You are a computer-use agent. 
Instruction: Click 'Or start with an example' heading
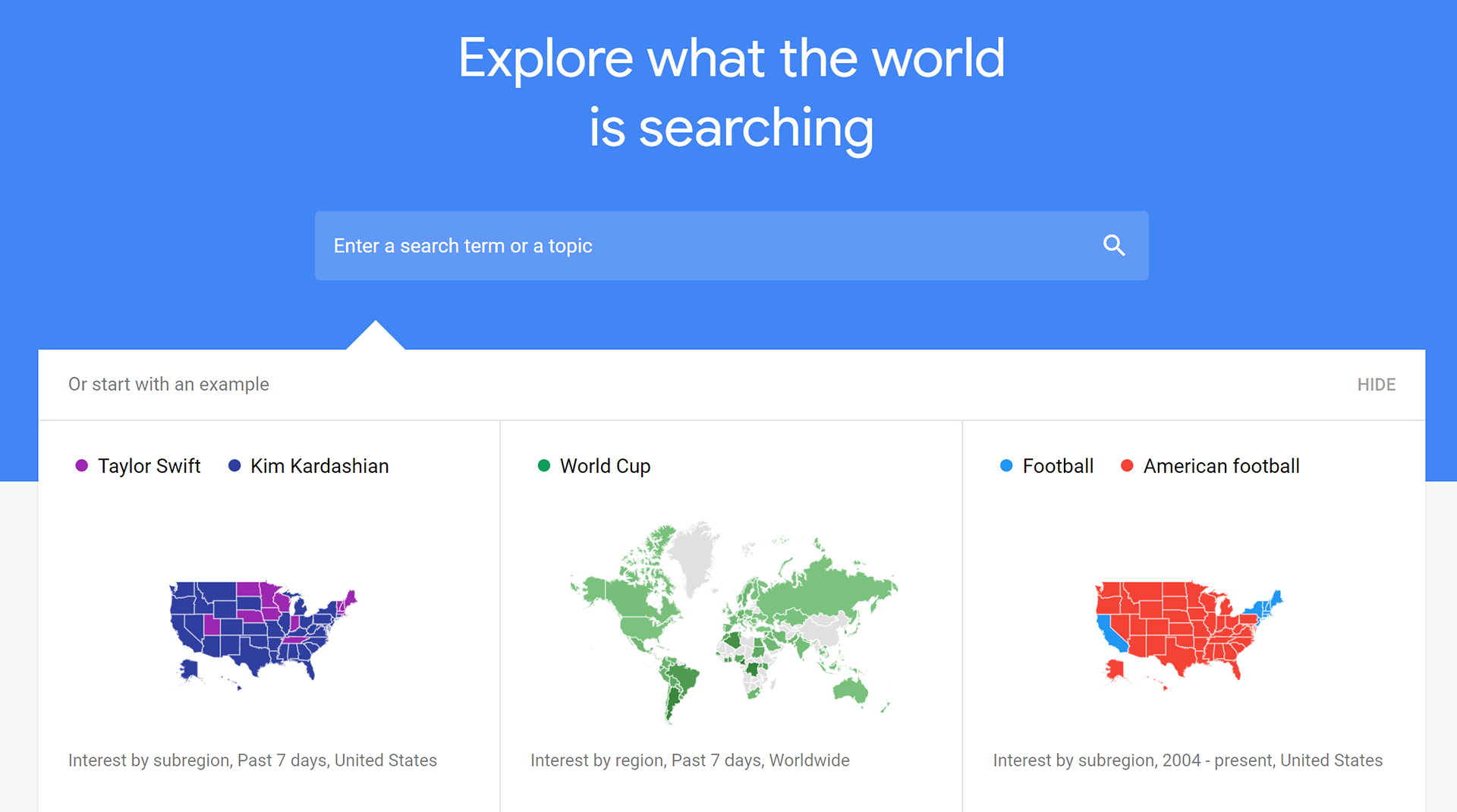click(x=168, y=384)
